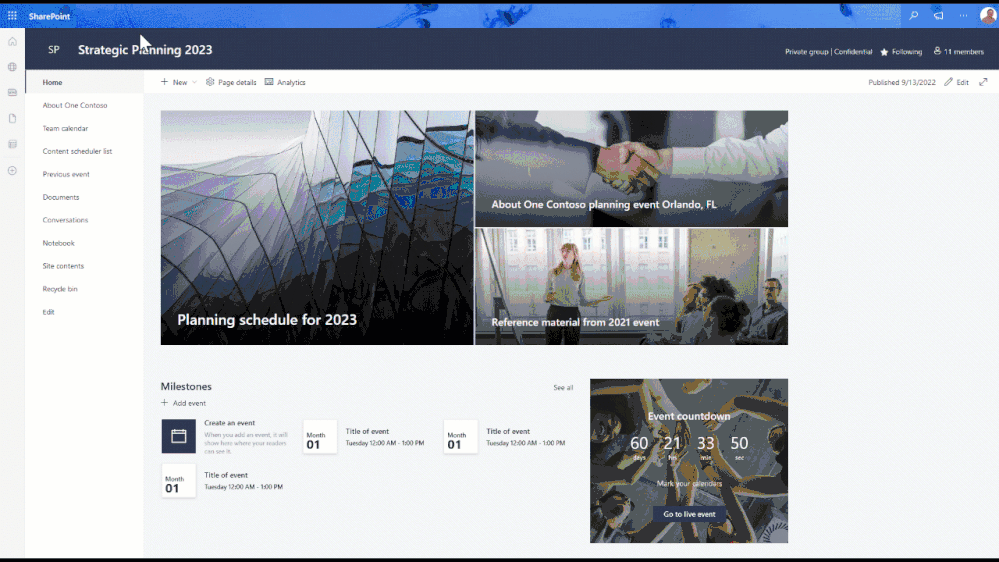Expand the New dropdown chevron
Viewport: 999px width, 562px height.
pos(194,82)
